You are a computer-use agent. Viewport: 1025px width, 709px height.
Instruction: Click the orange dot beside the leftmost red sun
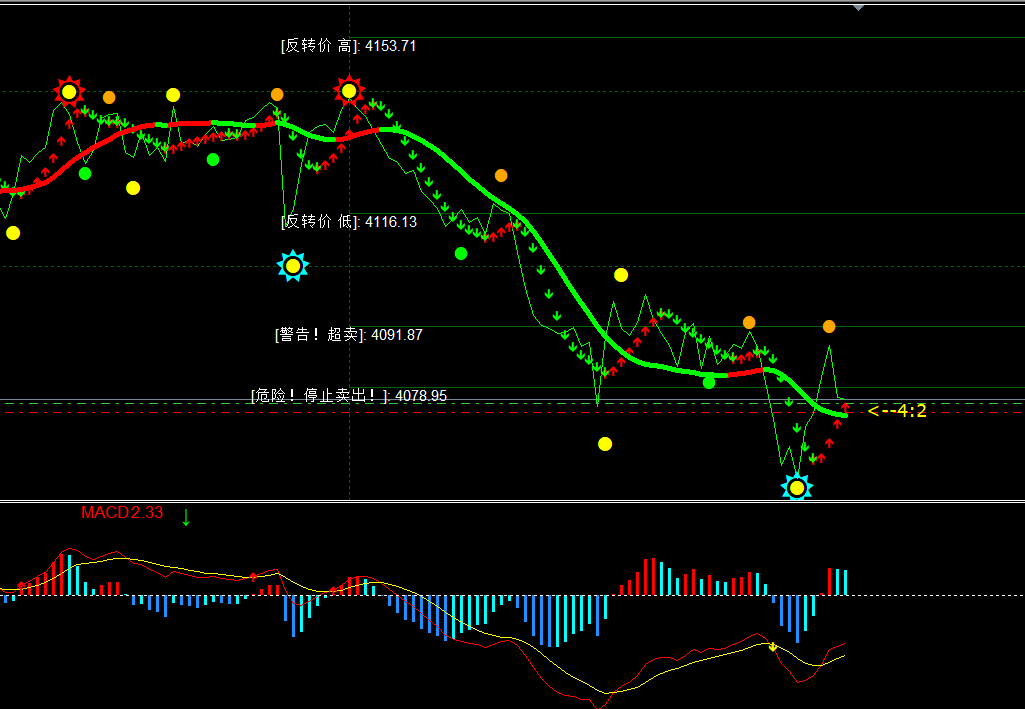[109, 97]
